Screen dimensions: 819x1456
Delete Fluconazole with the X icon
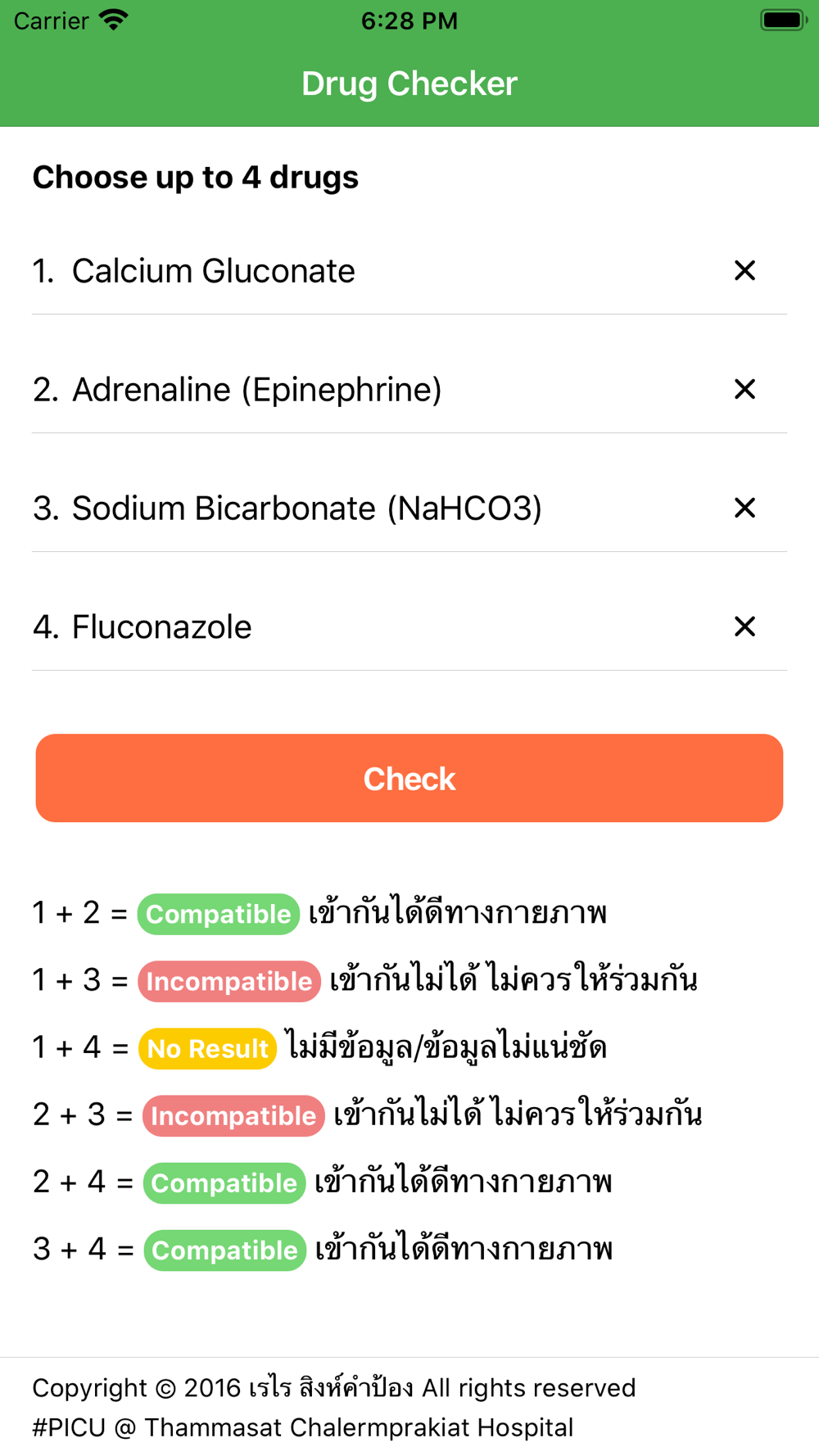[744, 626]
